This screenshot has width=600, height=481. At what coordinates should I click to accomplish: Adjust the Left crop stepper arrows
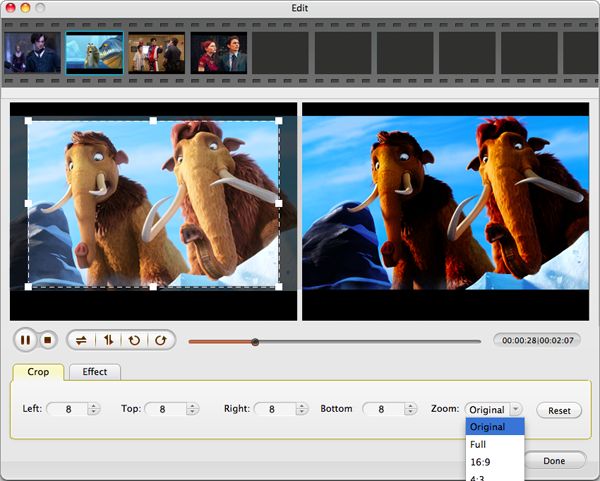(93, 409)
